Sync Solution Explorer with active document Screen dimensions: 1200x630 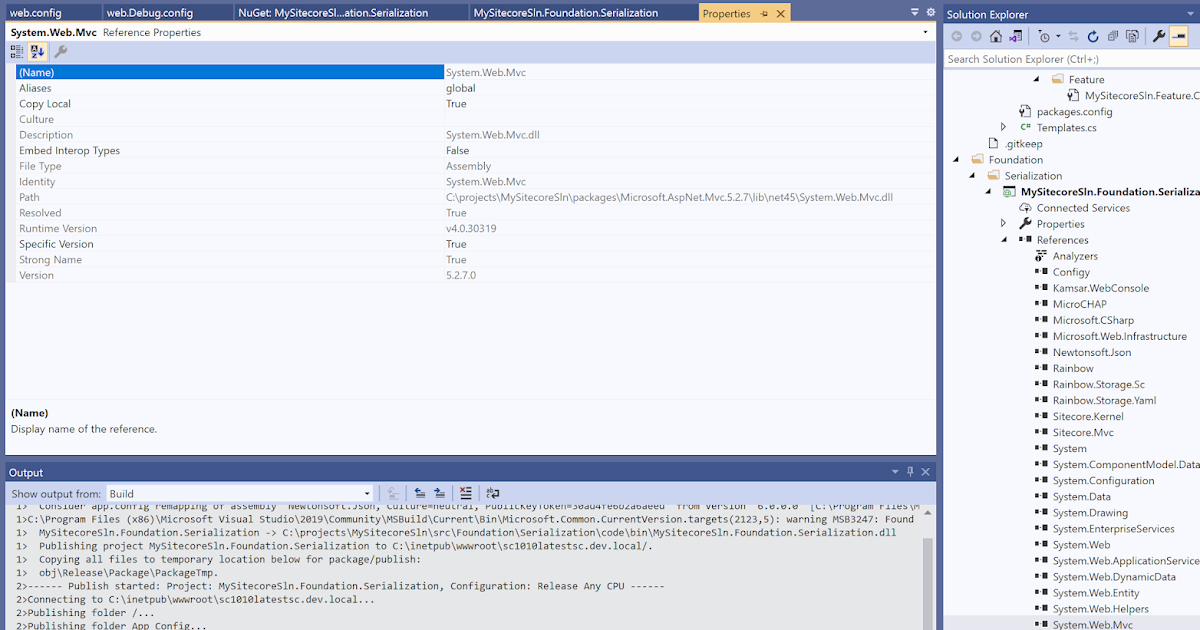(x=1073, y=36)
